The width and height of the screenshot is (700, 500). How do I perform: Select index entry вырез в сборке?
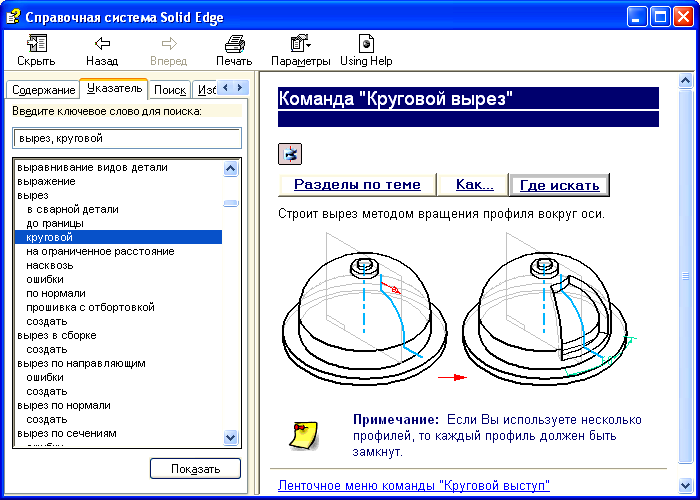click(57, 335)
